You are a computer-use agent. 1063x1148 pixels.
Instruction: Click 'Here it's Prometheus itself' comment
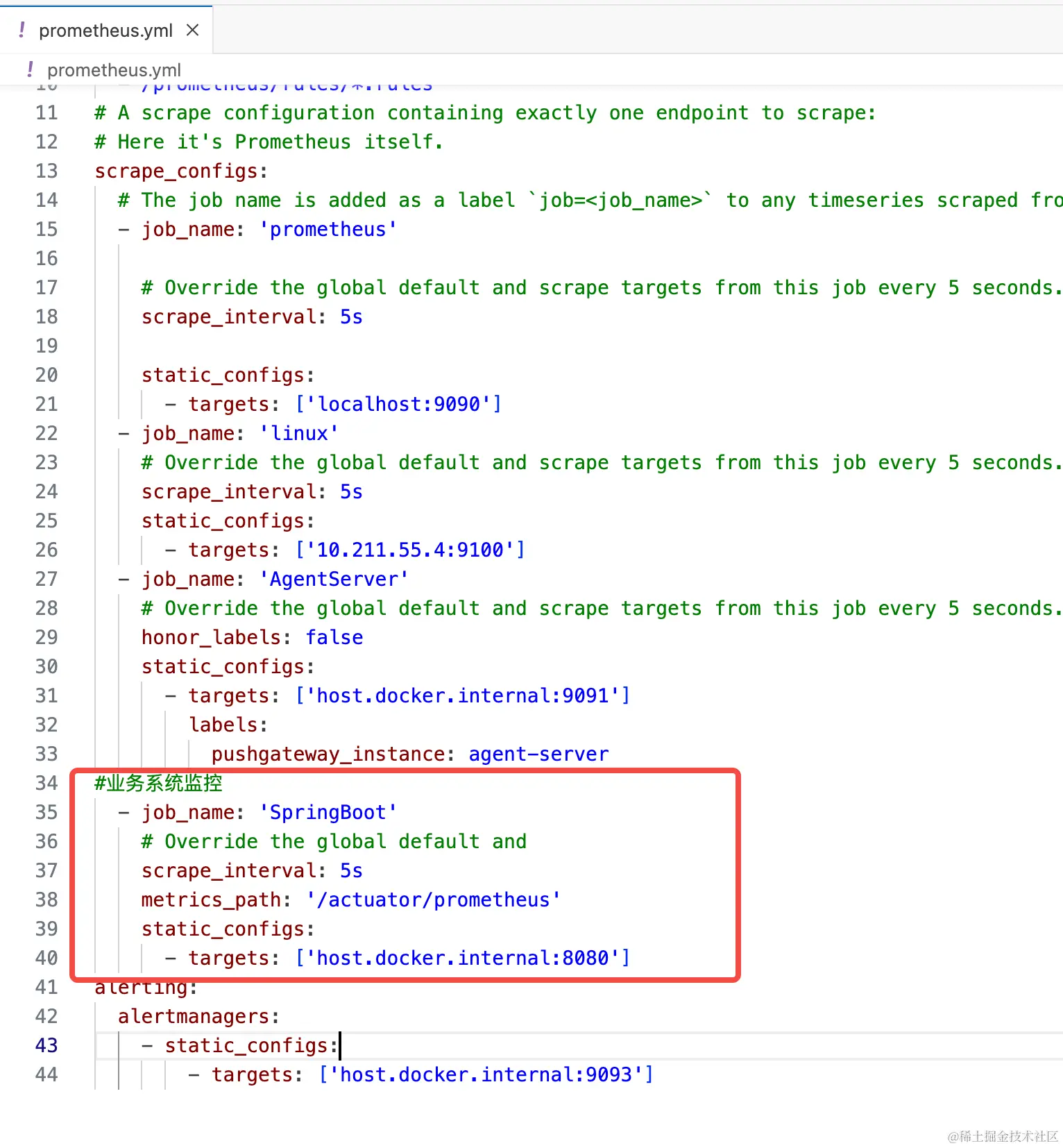coord(269,142)
